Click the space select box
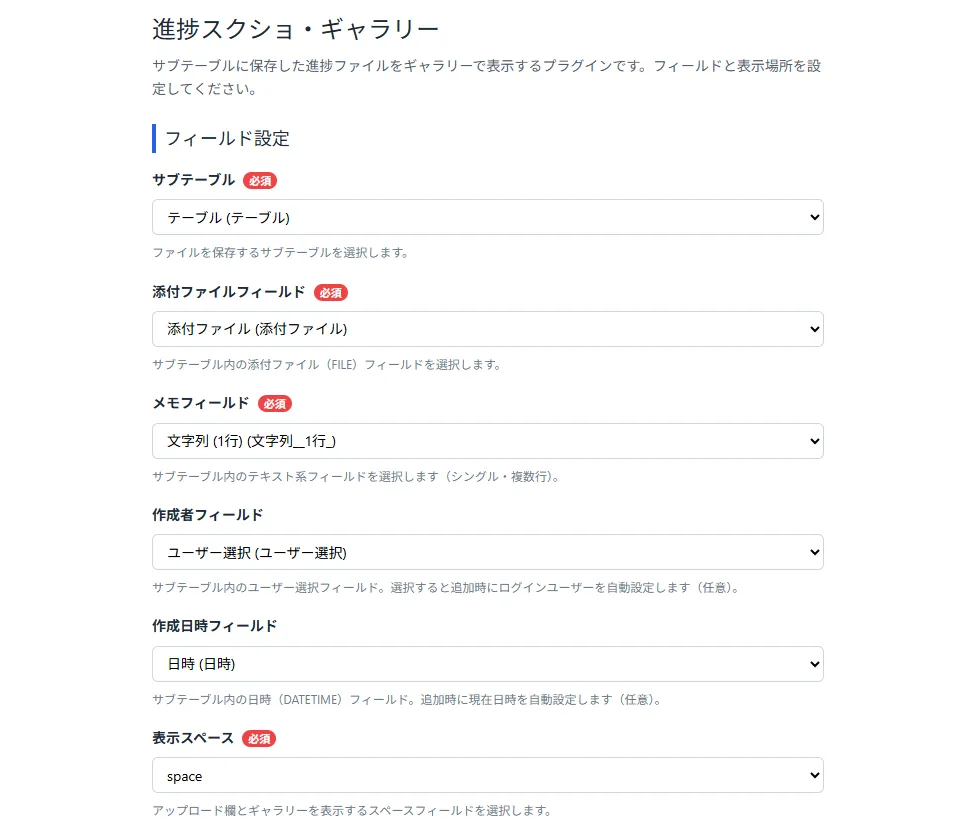 [x=487, y=775]
